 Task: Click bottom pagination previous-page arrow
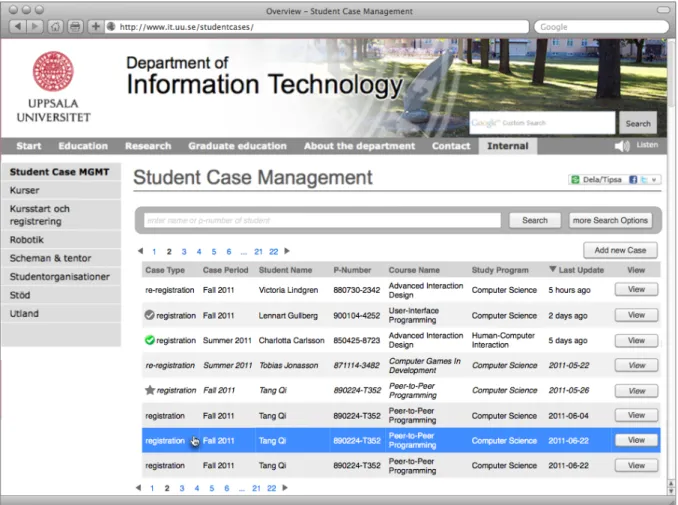tap(138, 488)
